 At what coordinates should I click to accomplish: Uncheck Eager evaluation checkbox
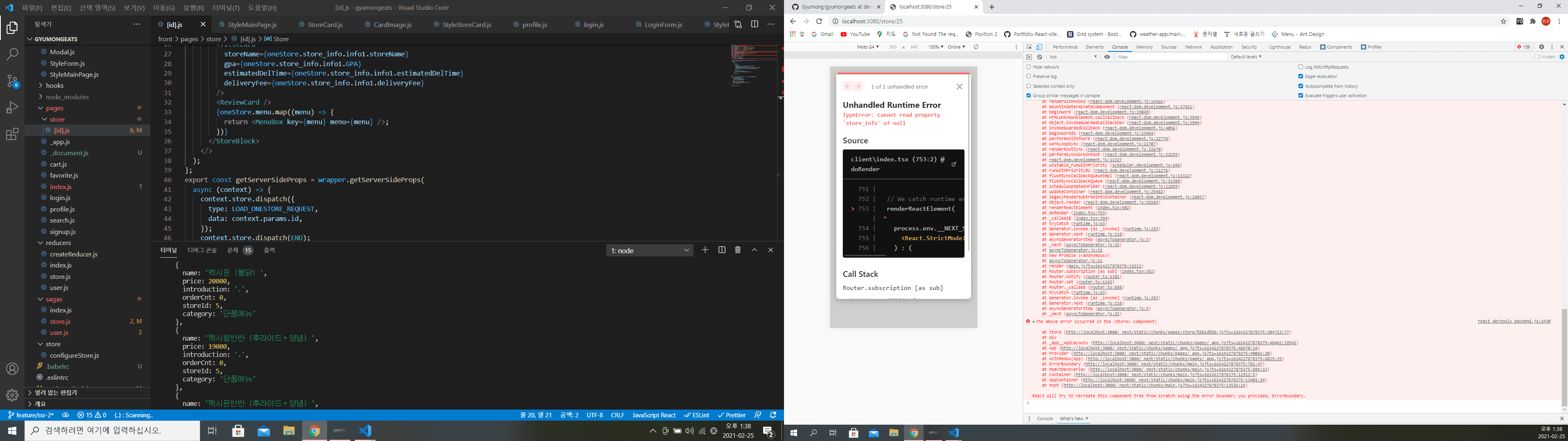1301,77
